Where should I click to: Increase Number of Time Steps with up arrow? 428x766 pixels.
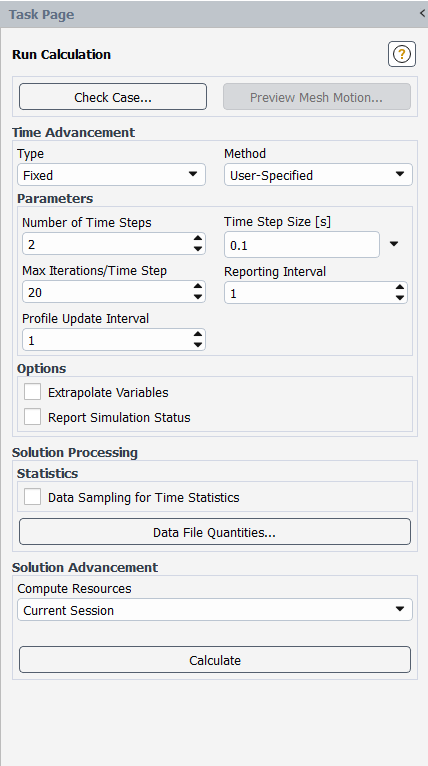tap(197, 239)
